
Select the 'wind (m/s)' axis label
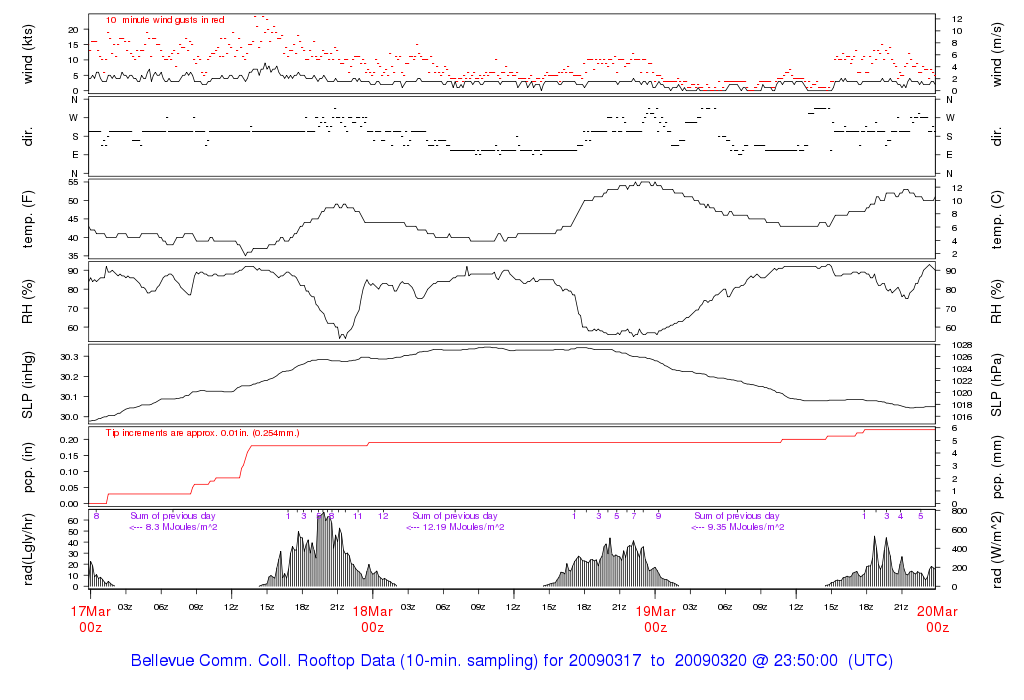click(997, 54)
